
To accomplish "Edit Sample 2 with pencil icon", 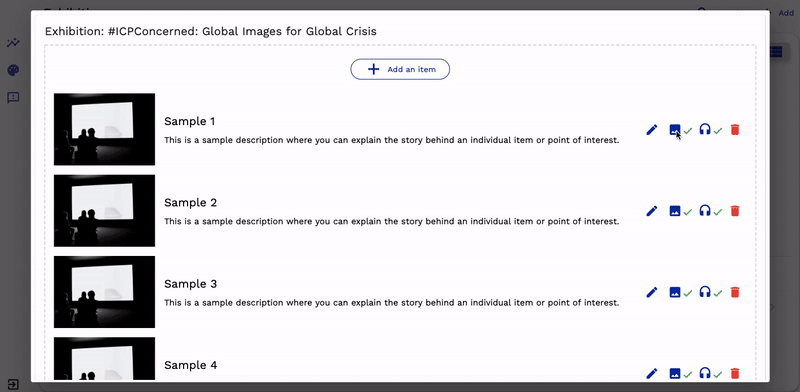I will 652,211.
